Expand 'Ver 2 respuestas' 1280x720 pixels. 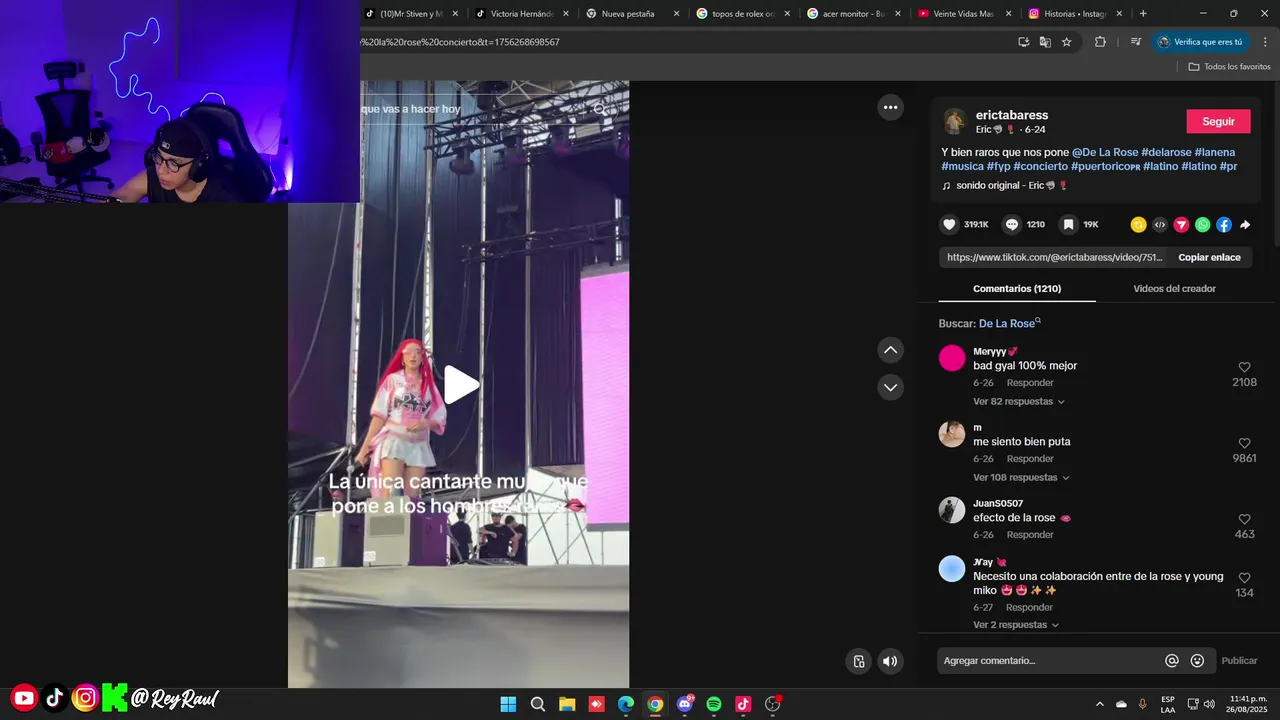click(x=1015, y=625)
